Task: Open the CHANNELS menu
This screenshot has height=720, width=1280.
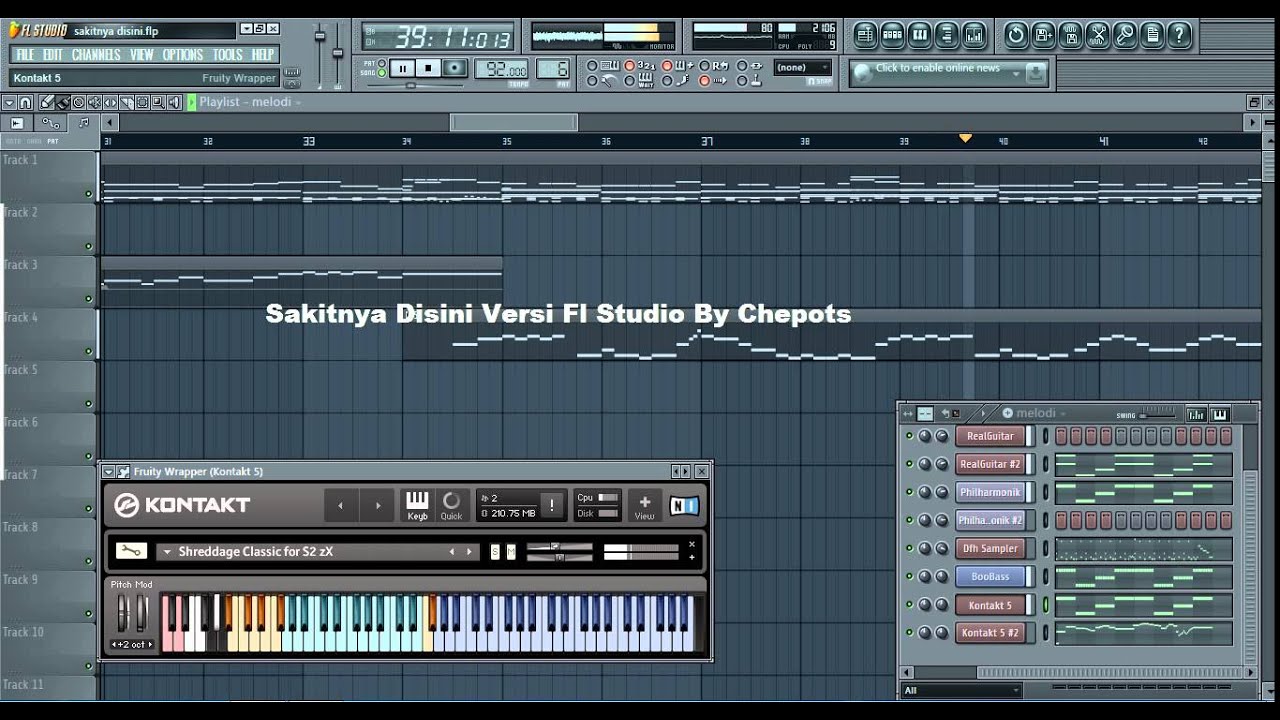Action: click(x=97, y=55)
